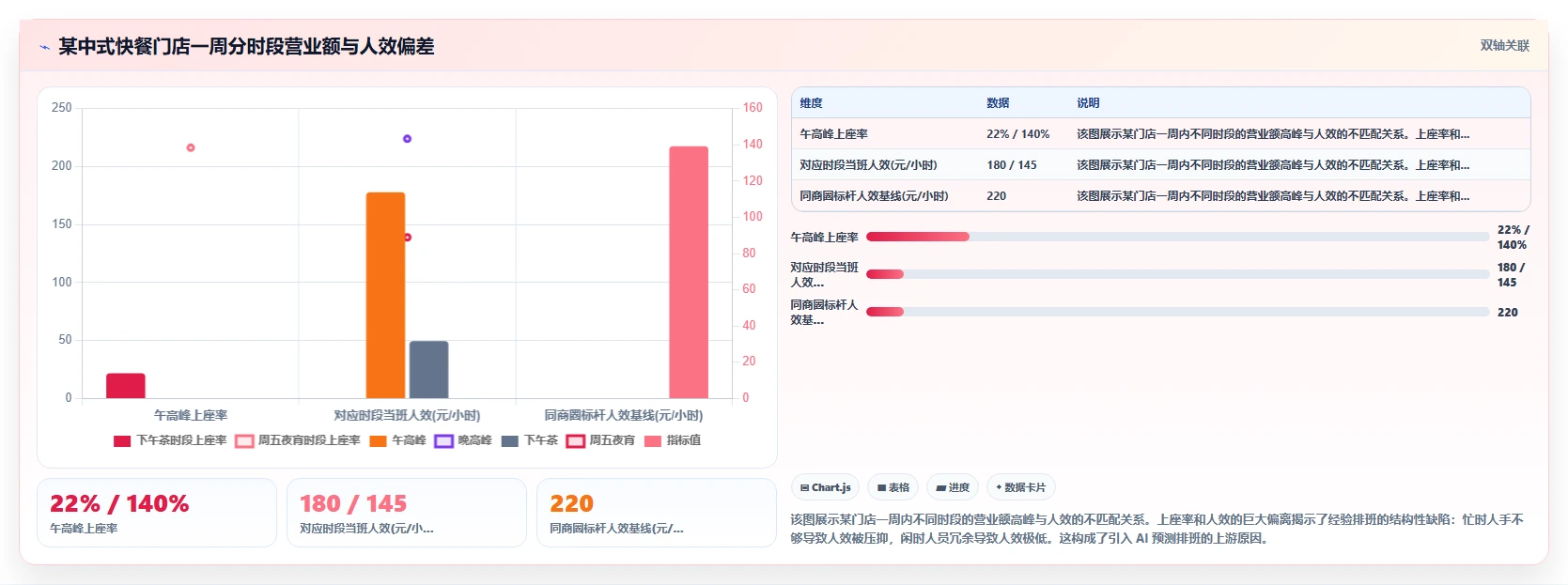Viewport: 1568px width, 585px height.
Task: Click the purple 晚高峰 data point
Action: 407,139
